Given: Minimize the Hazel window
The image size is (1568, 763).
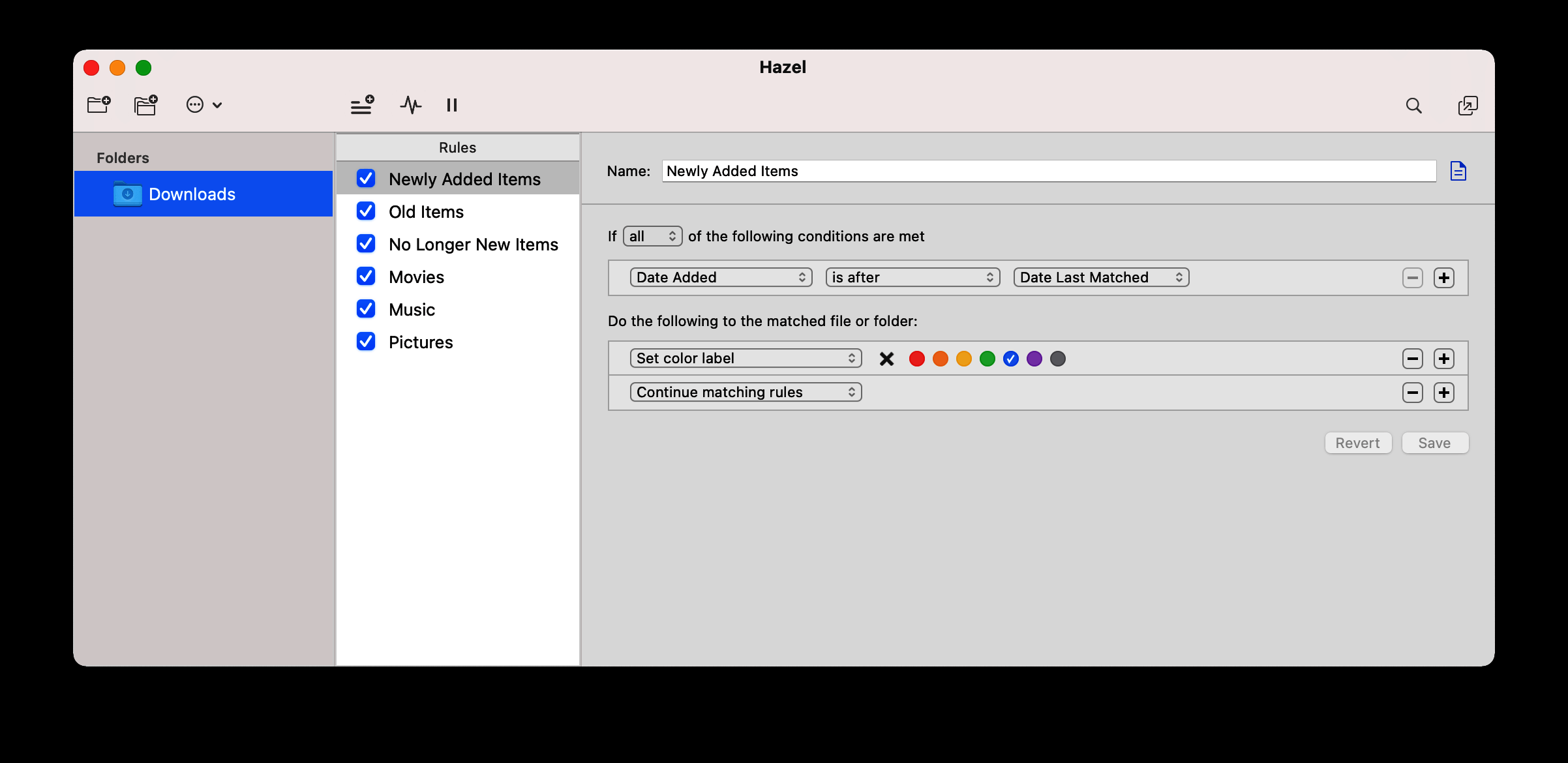Looking at the screenshot, I should [117, 68].
